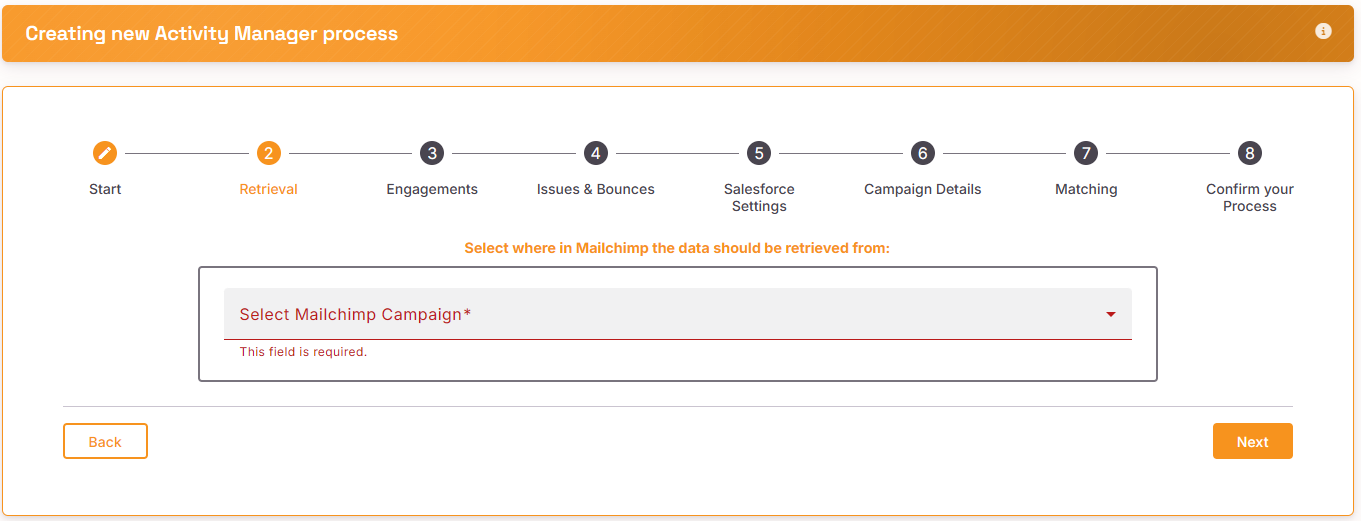Select step 6 Campaign Details circle
Screen dimensions: 1361x521
pos(923,153)
